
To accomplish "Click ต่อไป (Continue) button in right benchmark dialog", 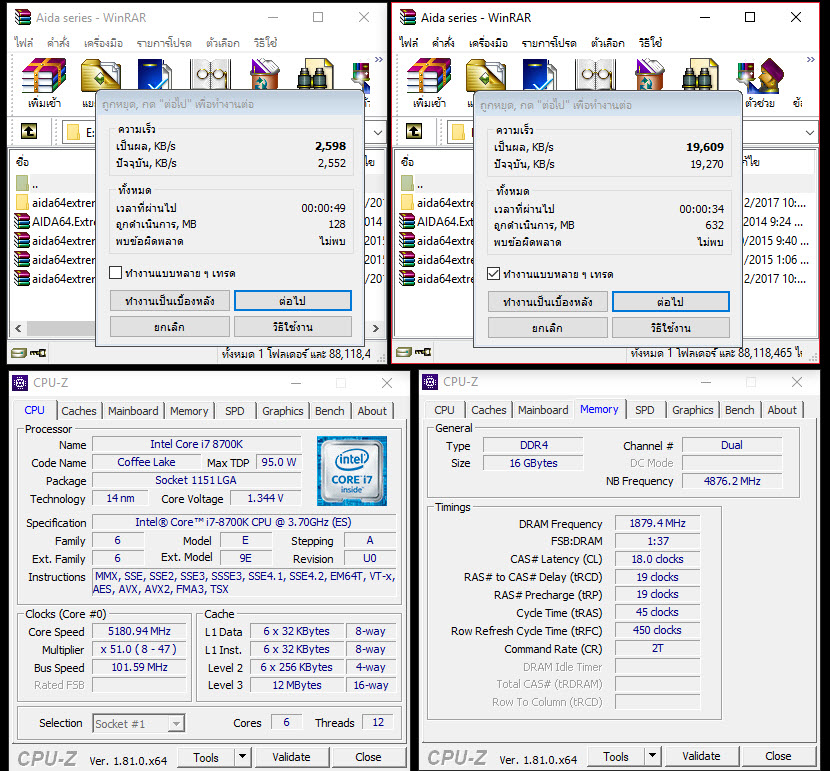I will (670, 302).
